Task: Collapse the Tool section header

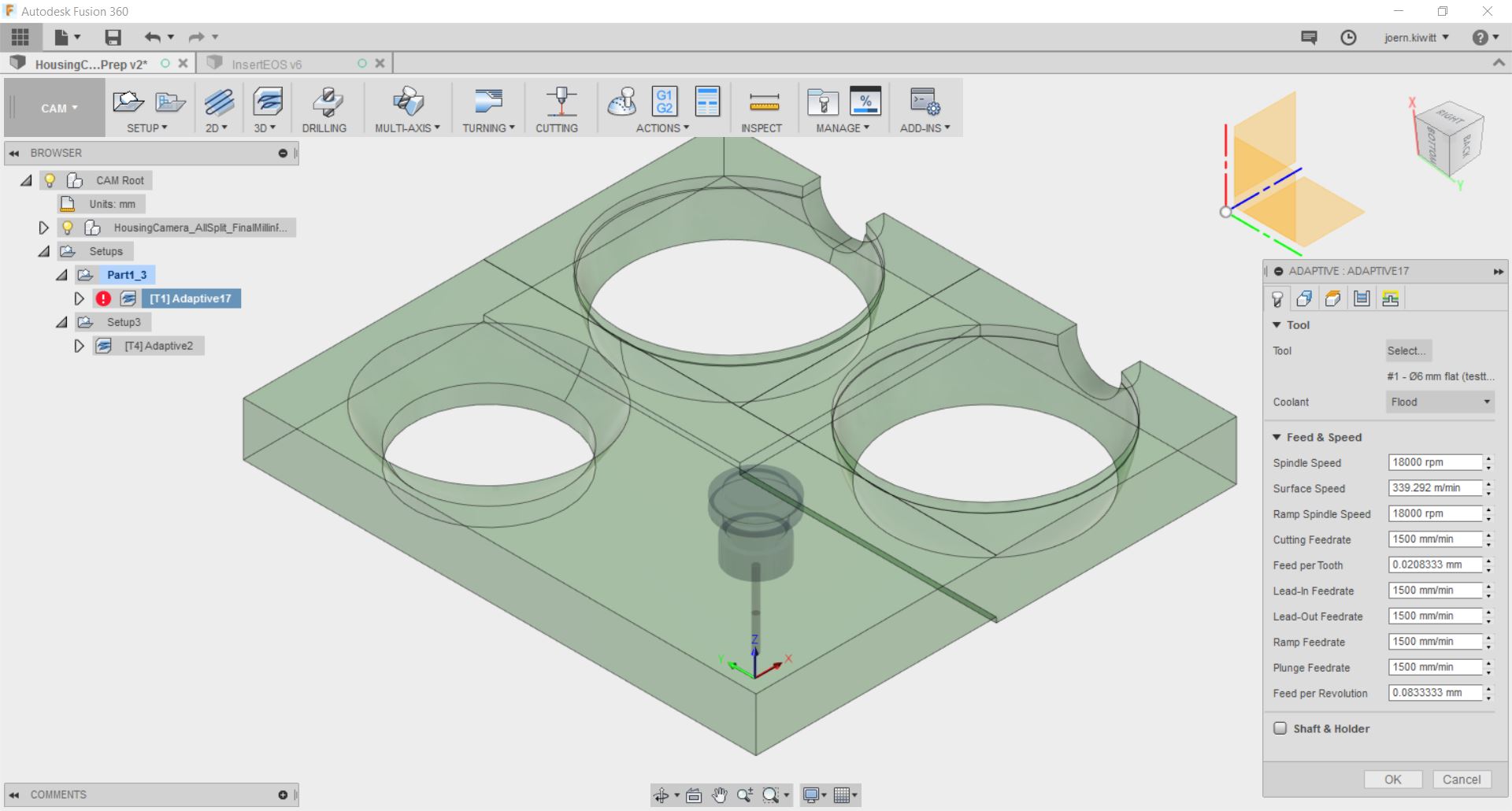Action: (x=1277, y=325)
